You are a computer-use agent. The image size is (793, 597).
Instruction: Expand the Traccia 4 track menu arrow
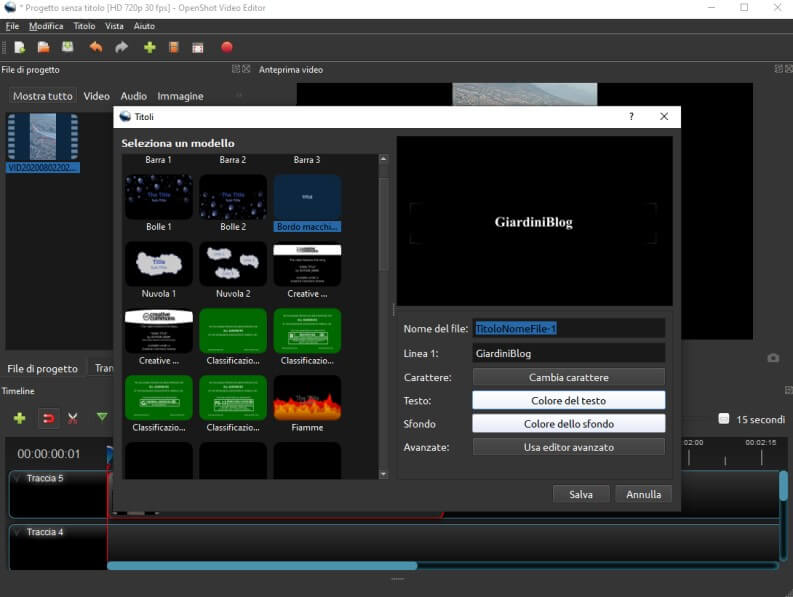[17, 532]
